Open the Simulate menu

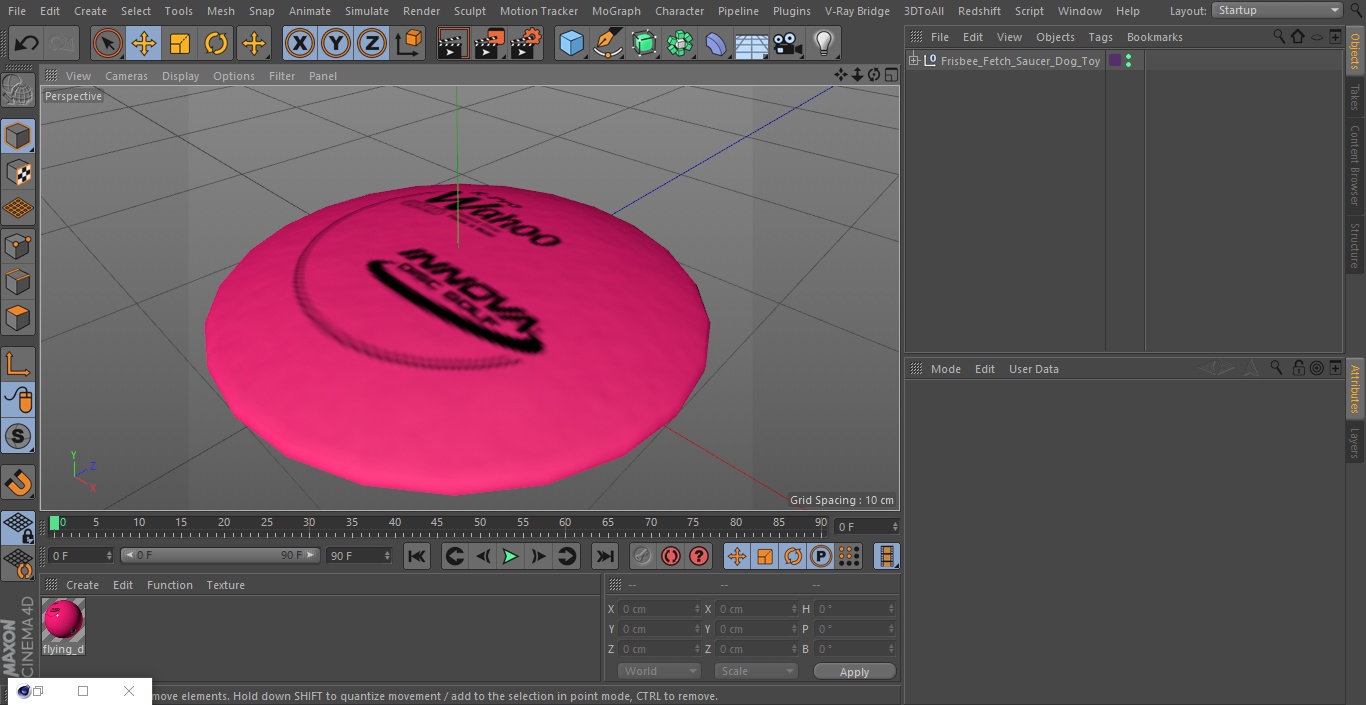click(x=367, y=11)
